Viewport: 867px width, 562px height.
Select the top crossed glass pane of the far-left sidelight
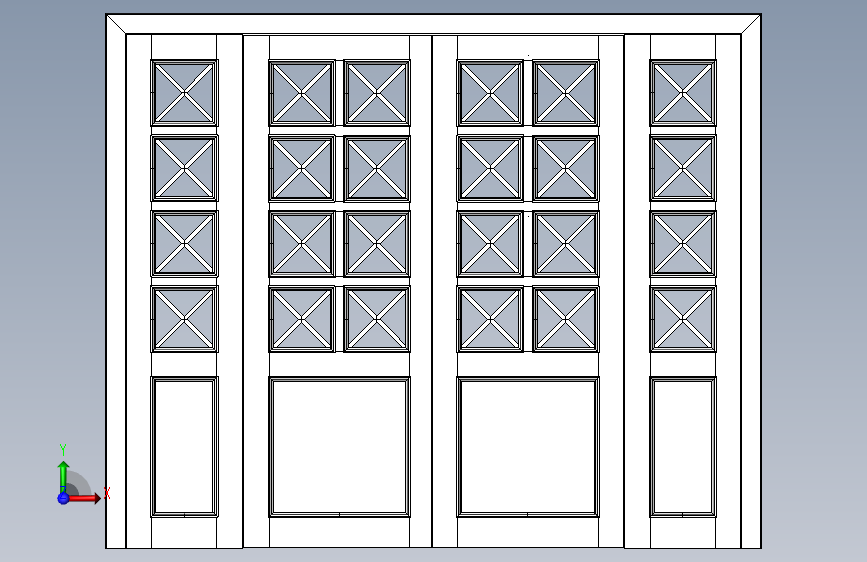tap(184, 93)
